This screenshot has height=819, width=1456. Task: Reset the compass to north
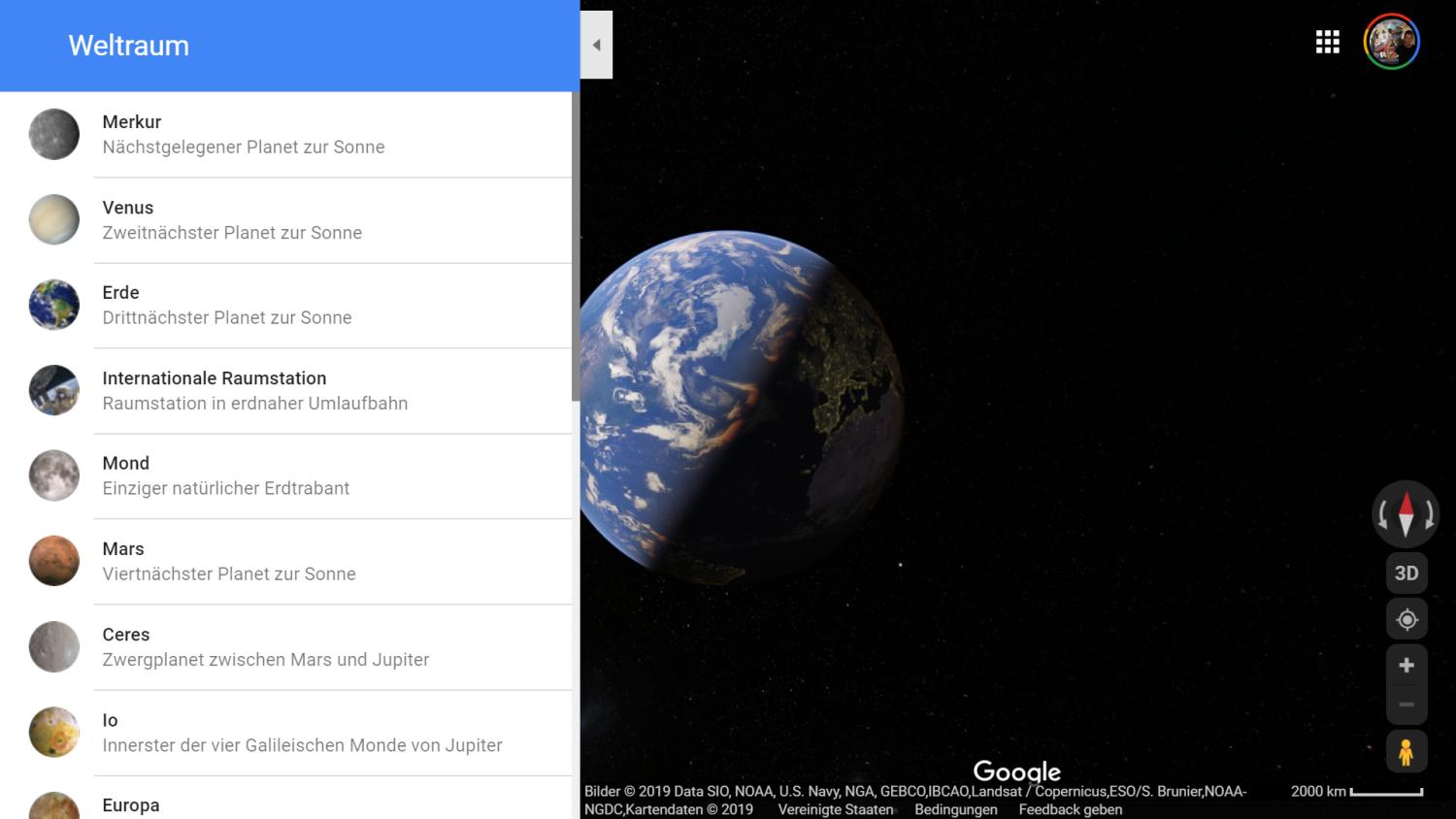[x=1406, y=514]
